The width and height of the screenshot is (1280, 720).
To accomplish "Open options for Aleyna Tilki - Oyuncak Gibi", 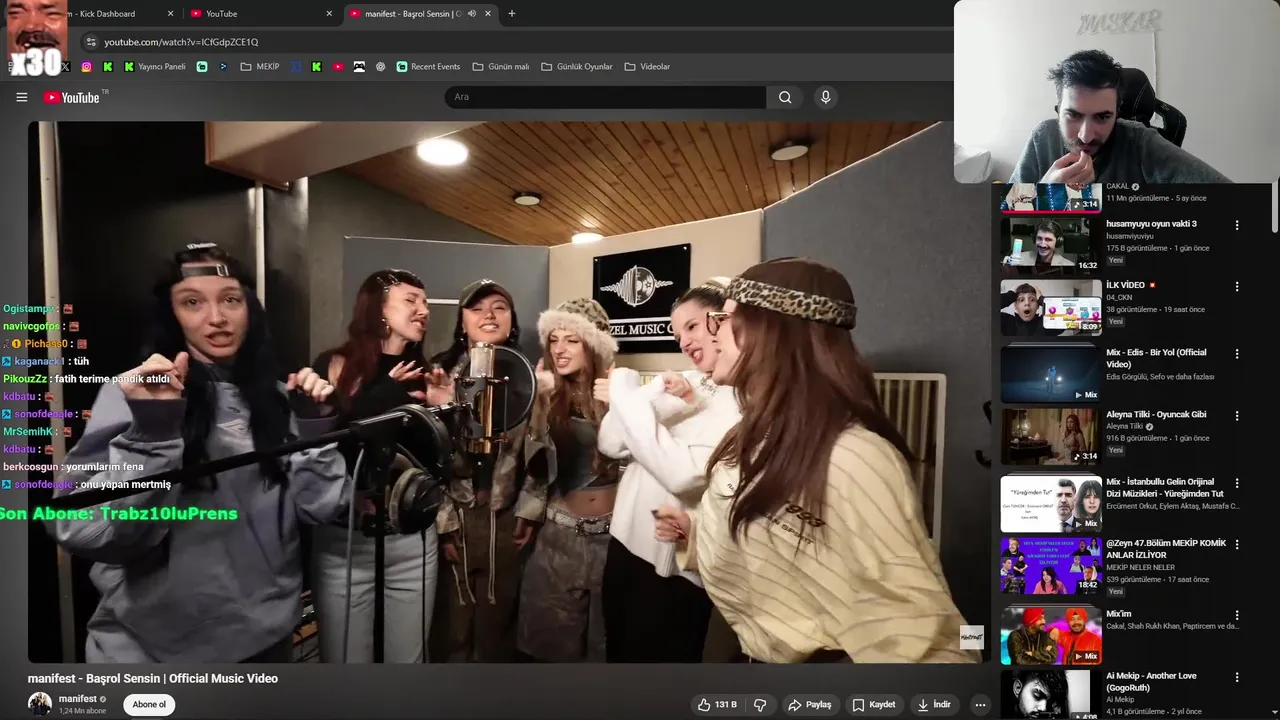I will coord(1237,416).
